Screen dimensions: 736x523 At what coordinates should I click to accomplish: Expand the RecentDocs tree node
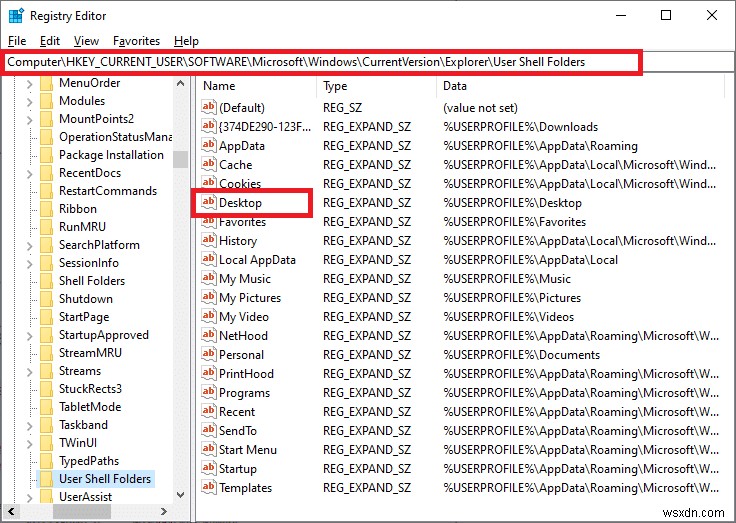pos(30,174)
